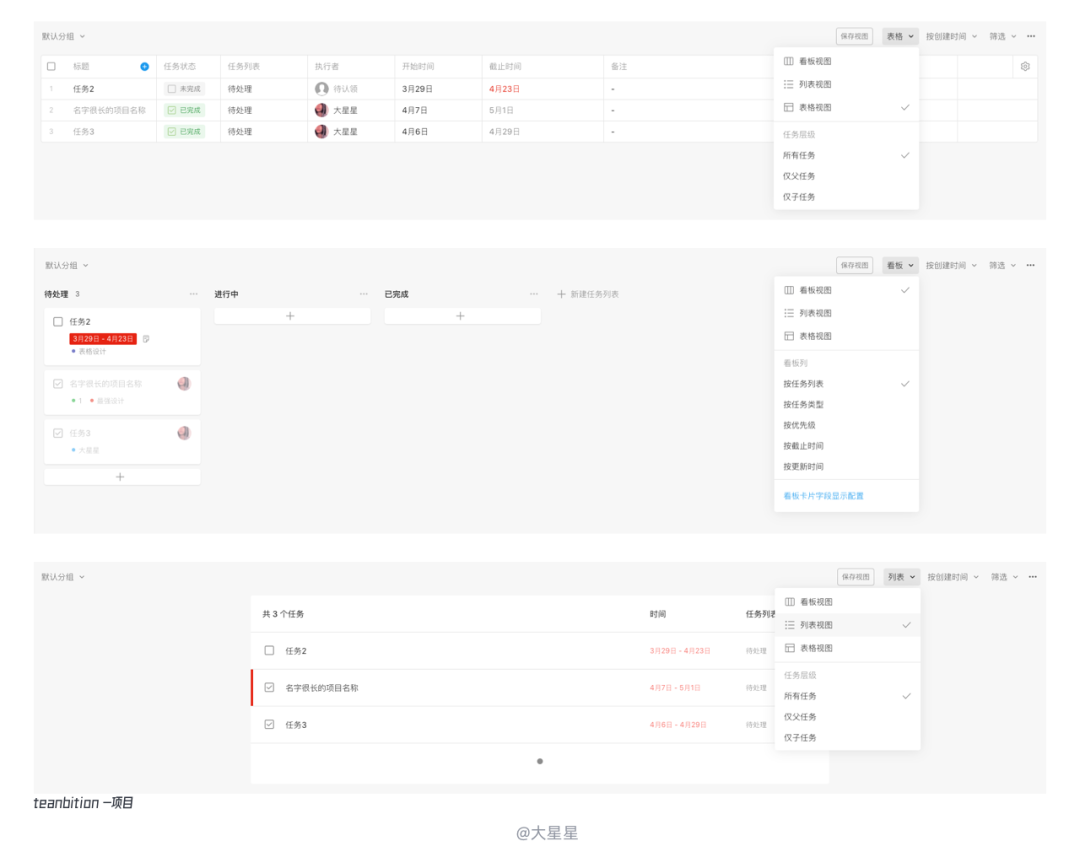The width and height of the screenshot is (1080, 852).
Task: Open the more options ellipsis in table view panel
Action: tap(1030, 37)
